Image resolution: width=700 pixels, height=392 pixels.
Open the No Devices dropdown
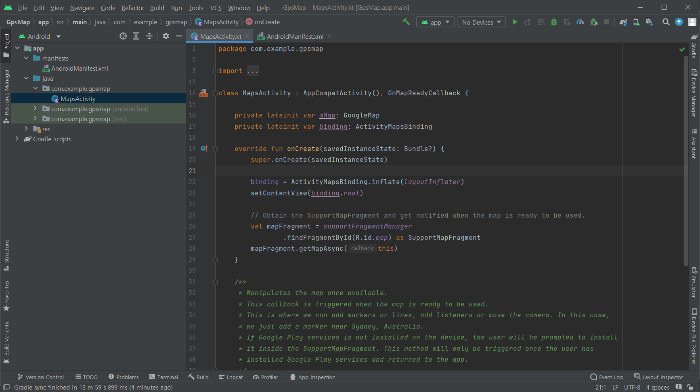(x=481, y=22)
